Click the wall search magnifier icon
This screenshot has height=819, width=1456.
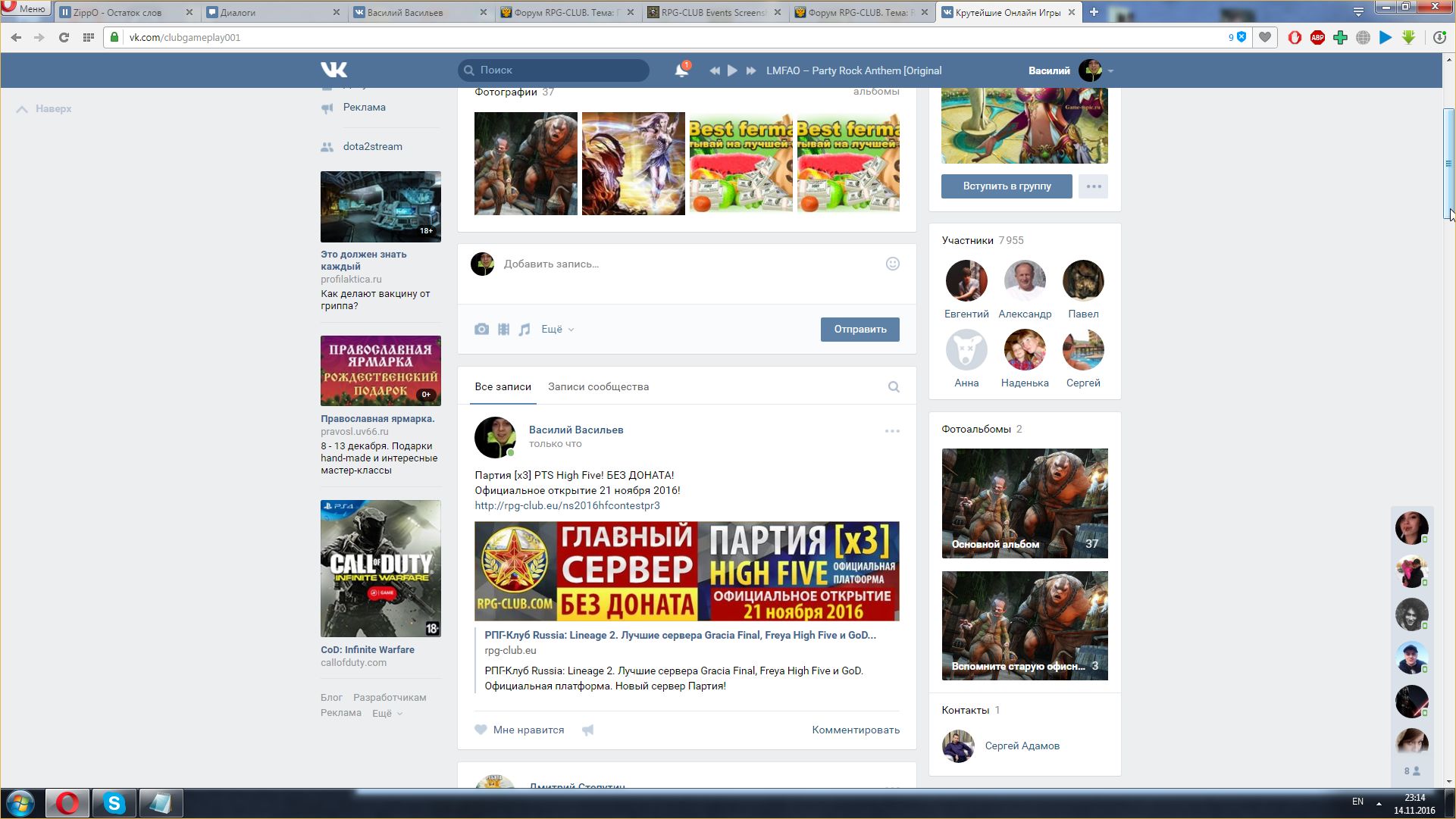[894, 387]
